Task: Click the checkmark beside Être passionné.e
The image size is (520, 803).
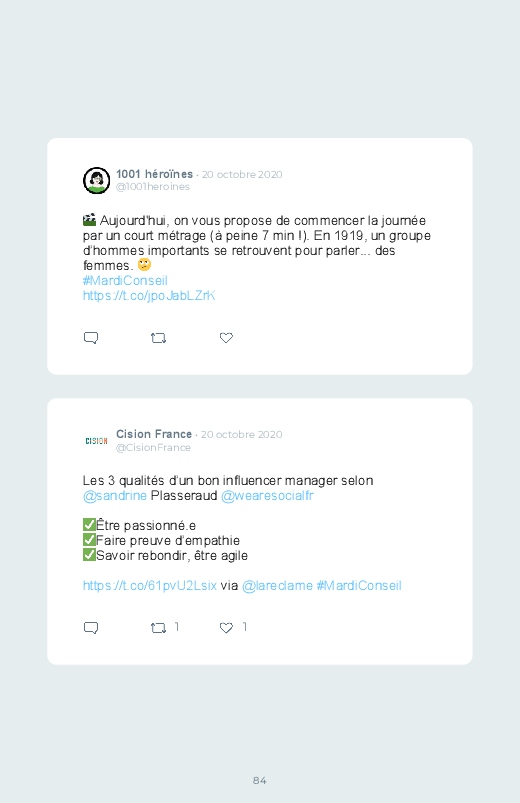Action: 89,525
